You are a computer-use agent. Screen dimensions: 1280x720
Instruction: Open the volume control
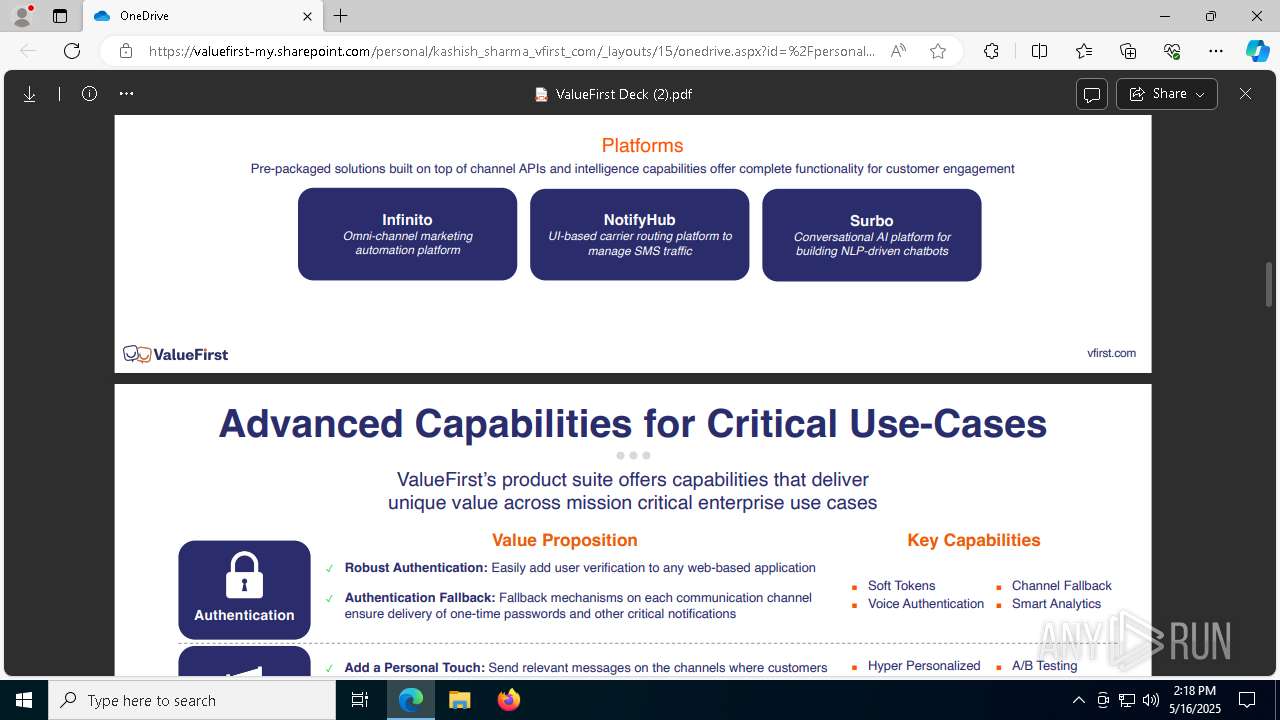pos(1151,700)
